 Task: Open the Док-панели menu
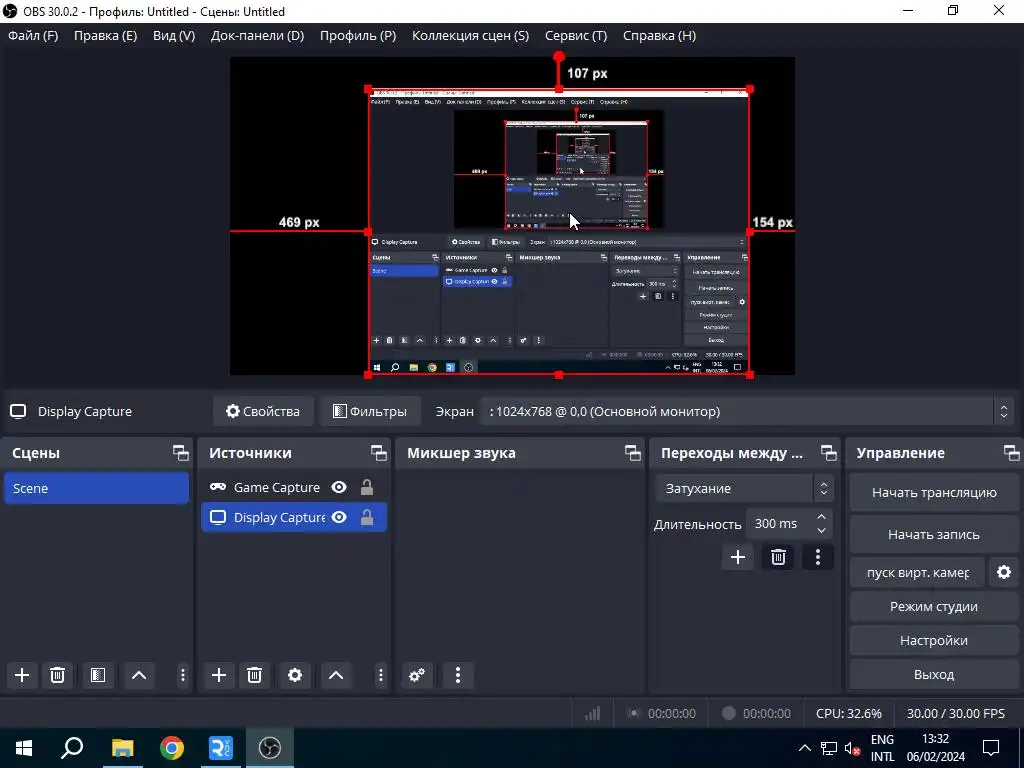257,36
